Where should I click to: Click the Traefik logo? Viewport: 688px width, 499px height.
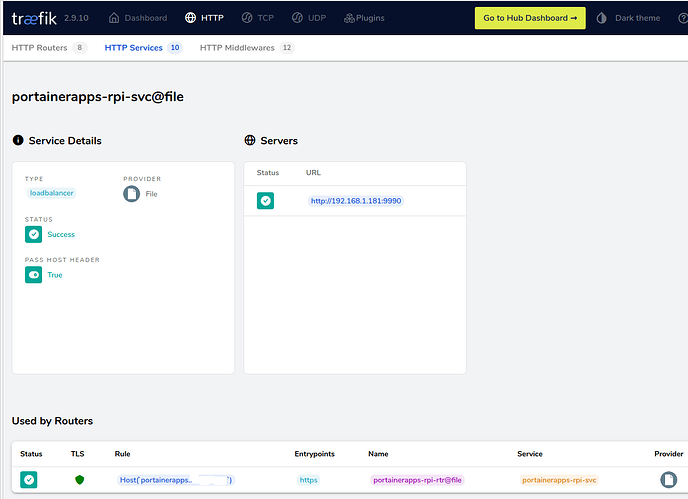tap(34, 18)
